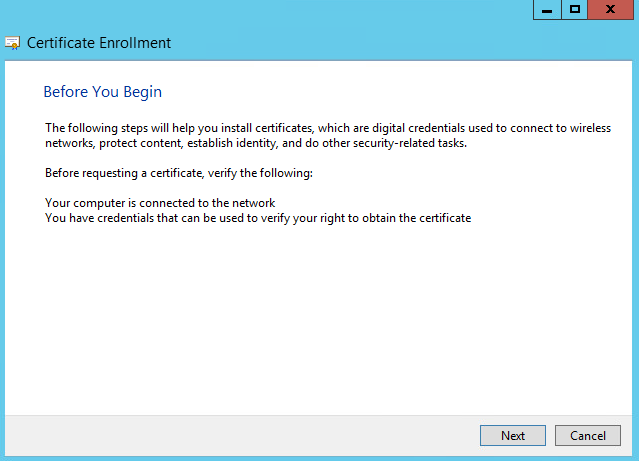Image resolution: width=639 pixels, height=461 pixels.
Task: Click the Certificate Enrollment title text
Action: 99,43
